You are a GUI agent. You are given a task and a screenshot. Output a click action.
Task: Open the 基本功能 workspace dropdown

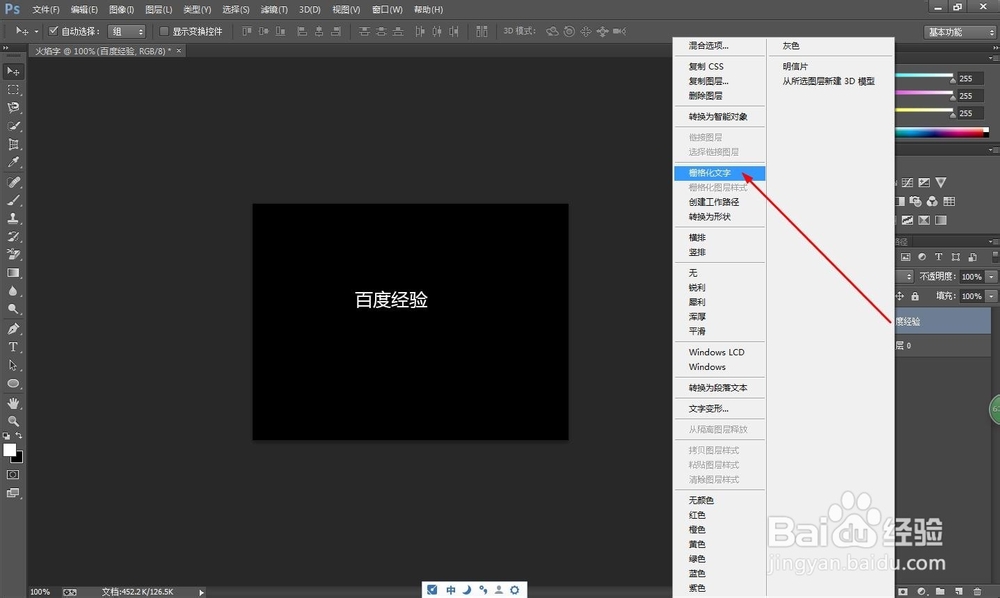(960, 32)
